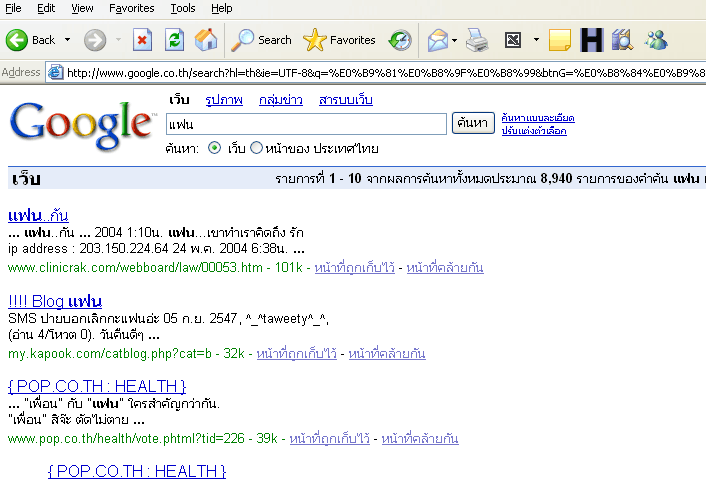Click the Research book-and-magnifier icon
706x479 pixels.
click(623, 40)
